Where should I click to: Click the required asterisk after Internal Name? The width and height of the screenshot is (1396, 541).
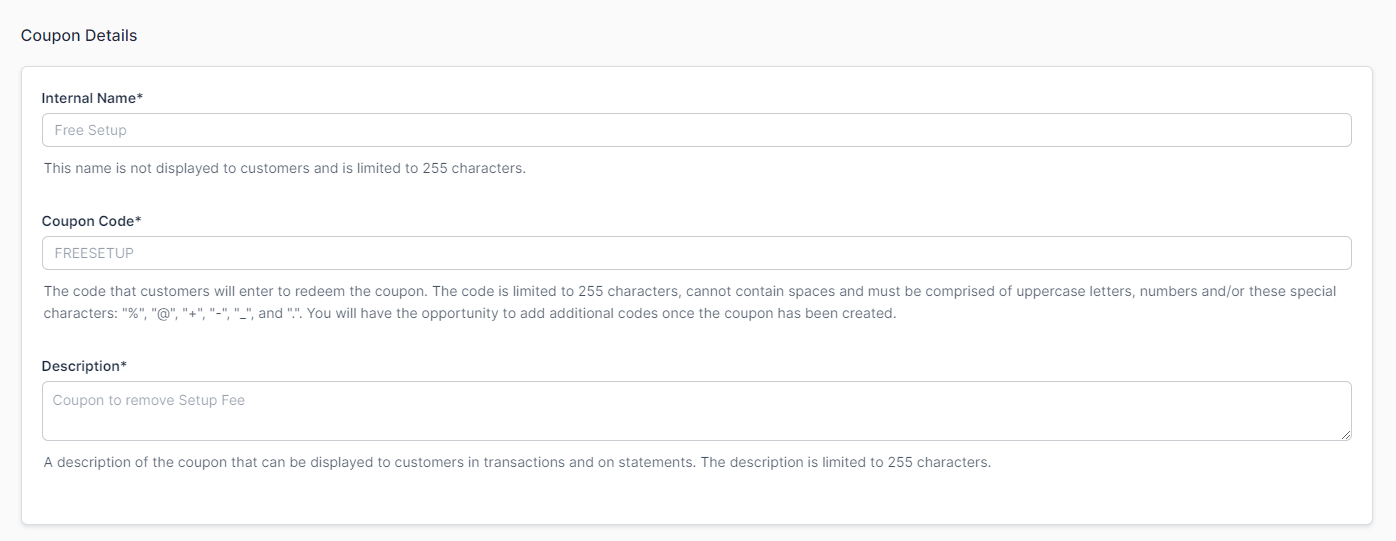coord(140,98)
